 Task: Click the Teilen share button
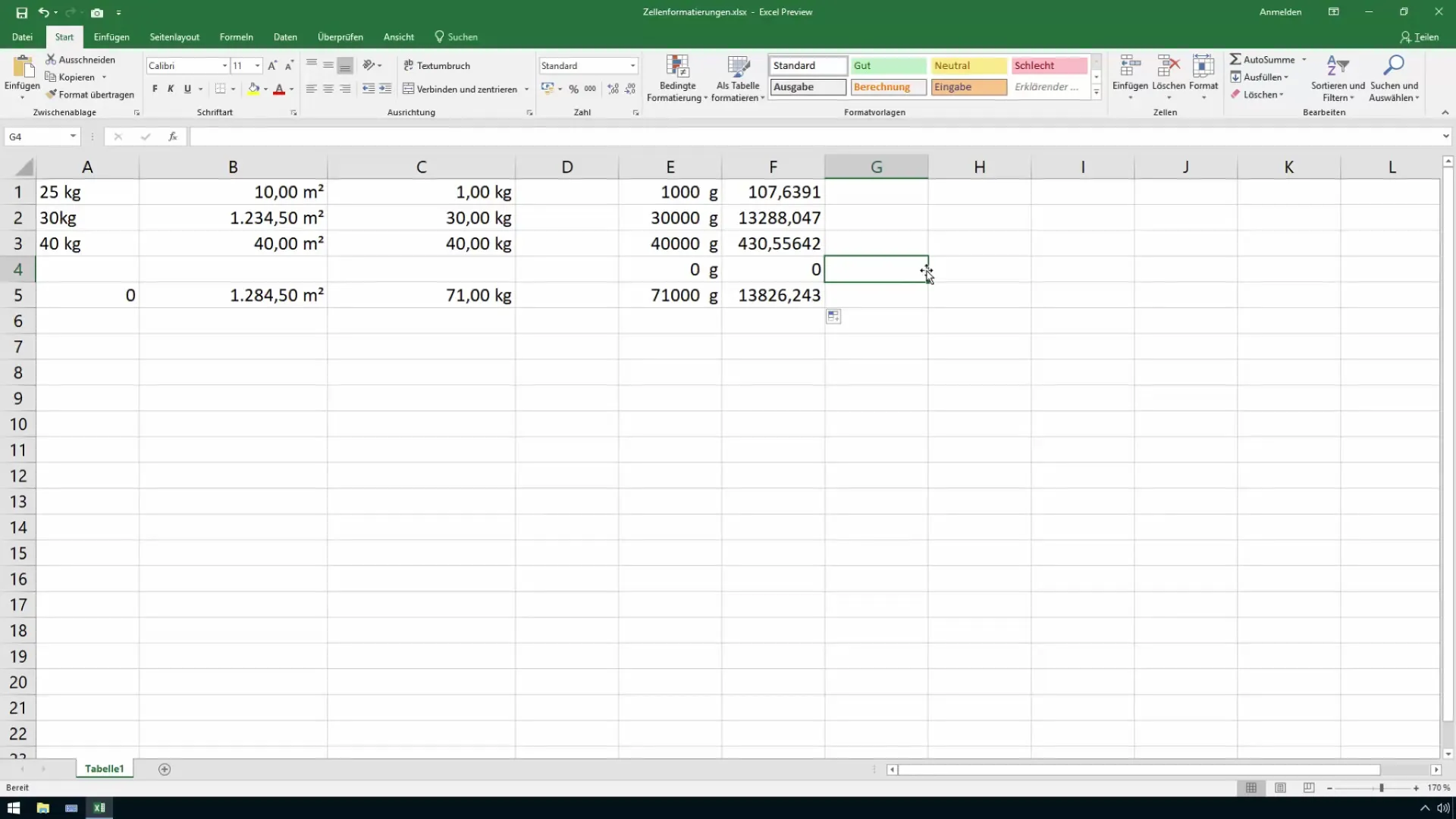[1419, 37]
